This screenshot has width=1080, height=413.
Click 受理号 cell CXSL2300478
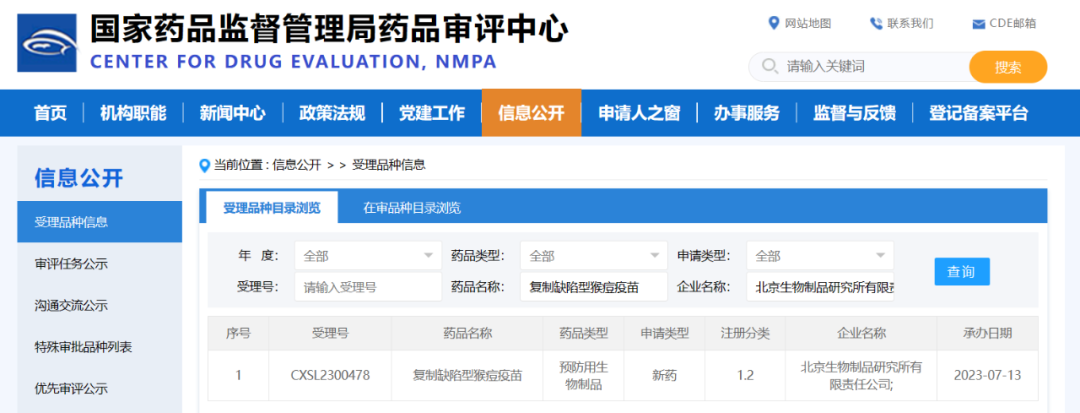click(x=330, y=376)
